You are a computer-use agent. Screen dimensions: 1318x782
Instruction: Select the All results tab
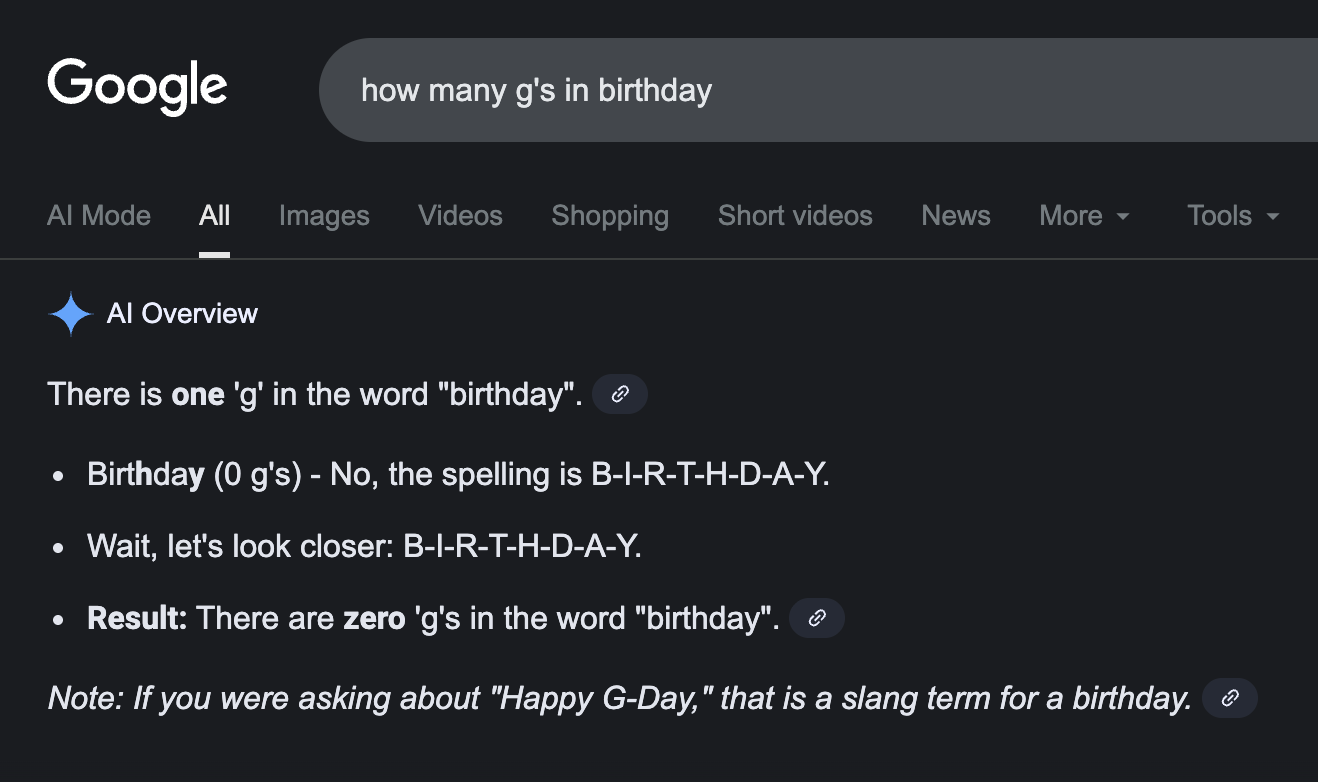tap(214, 216)
